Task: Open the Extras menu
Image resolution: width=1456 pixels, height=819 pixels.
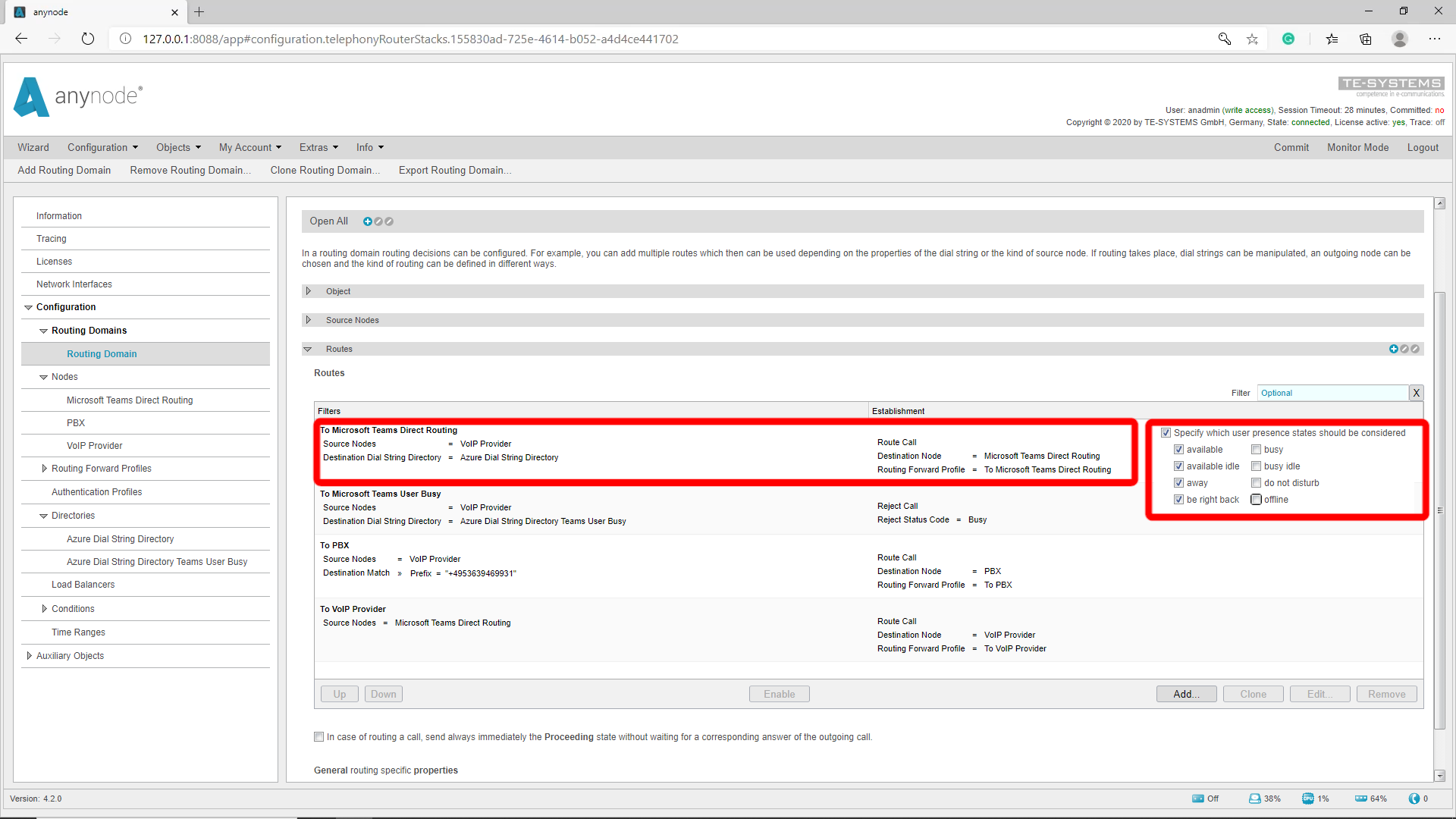Action: (x=318, y=147)
